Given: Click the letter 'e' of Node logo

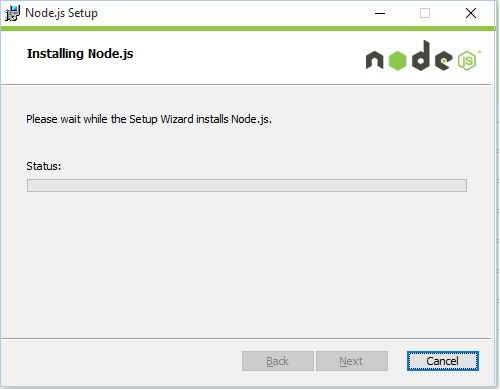Looking at the screenshot, I should pyautogui.click(x=443, y=60).
